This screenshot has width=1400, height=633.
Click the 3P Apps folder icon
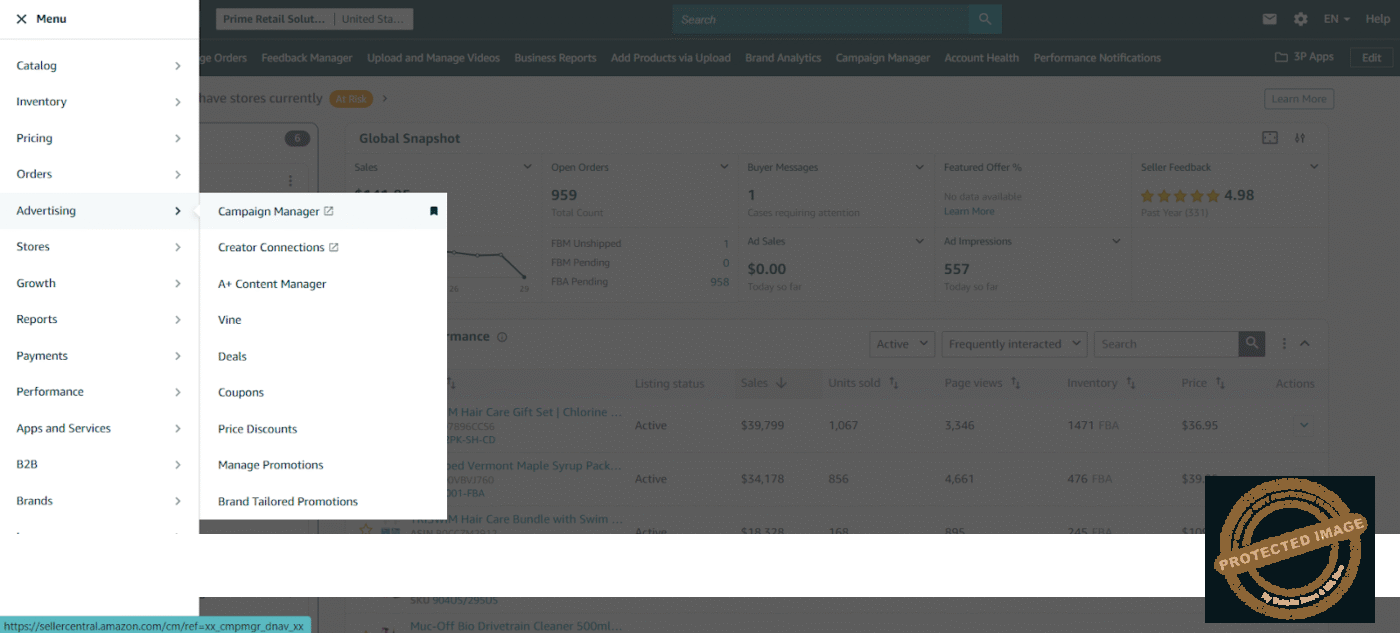[1281, 57]
